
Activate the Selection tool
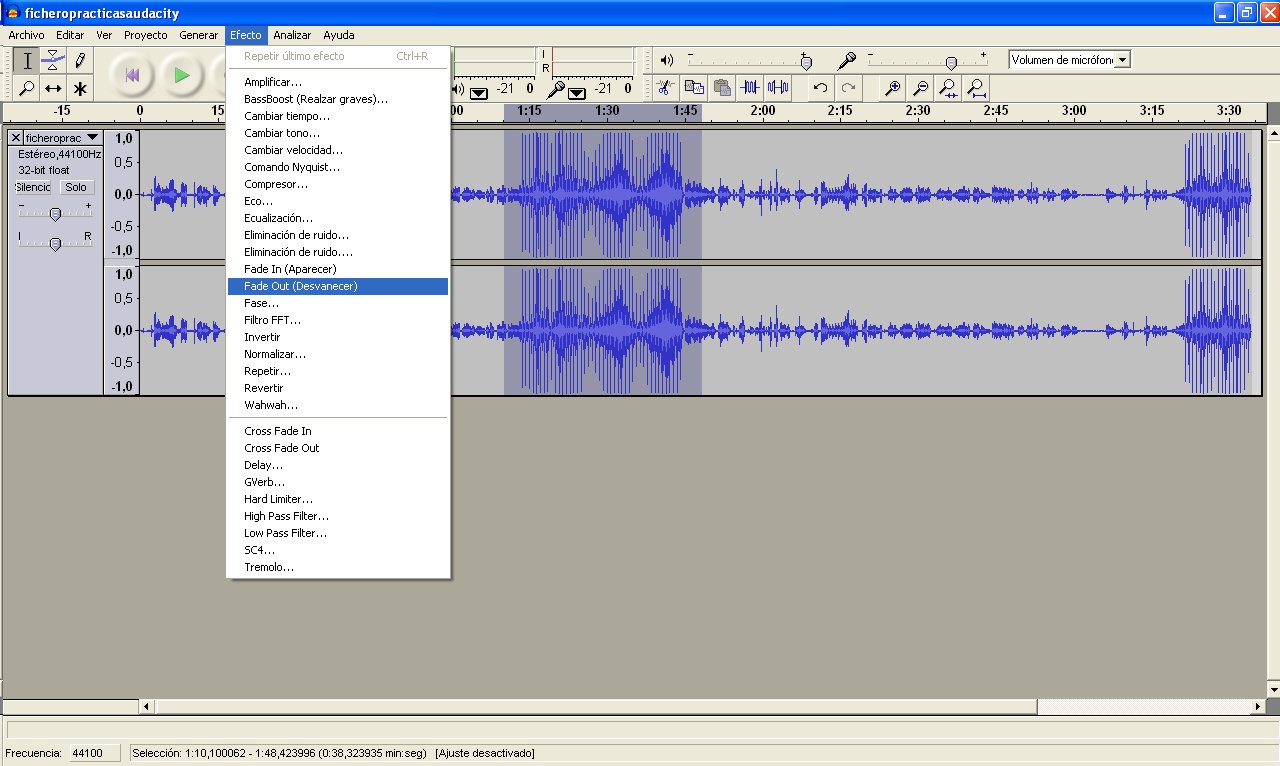tap(27, 60)
